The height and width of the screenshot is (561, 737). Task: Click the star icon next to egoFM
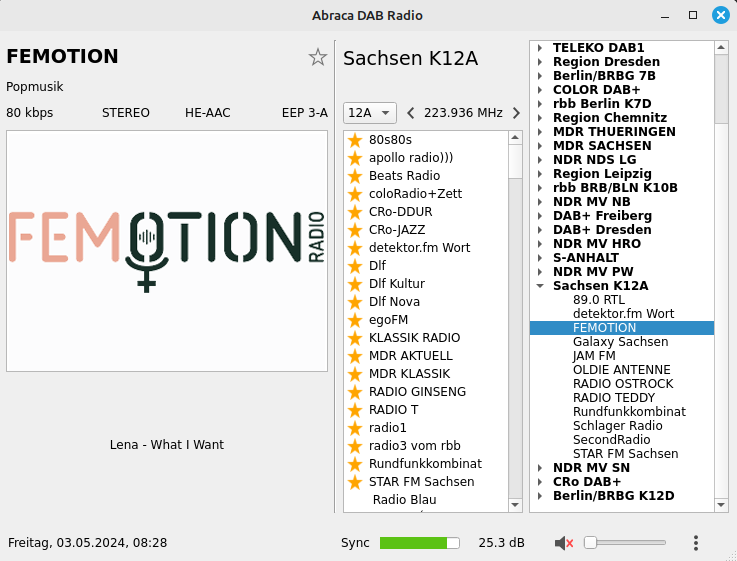pos(355,320)
